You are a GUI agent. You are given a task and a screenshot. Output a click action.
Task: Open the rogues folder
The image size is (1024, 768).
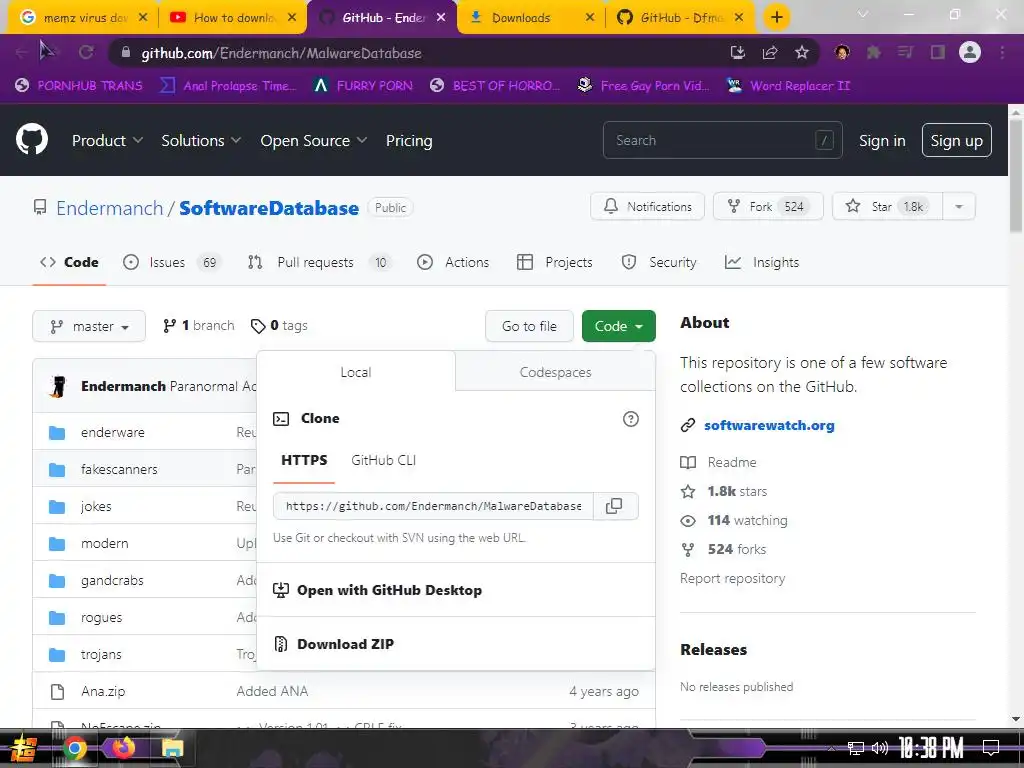click(x=101, y=617)
